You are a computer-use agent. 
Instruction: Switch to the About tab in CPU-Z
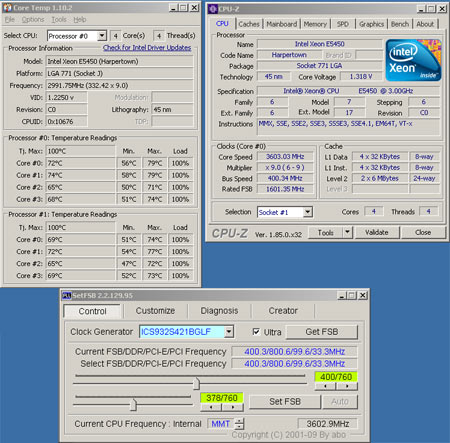pos(425,24)
